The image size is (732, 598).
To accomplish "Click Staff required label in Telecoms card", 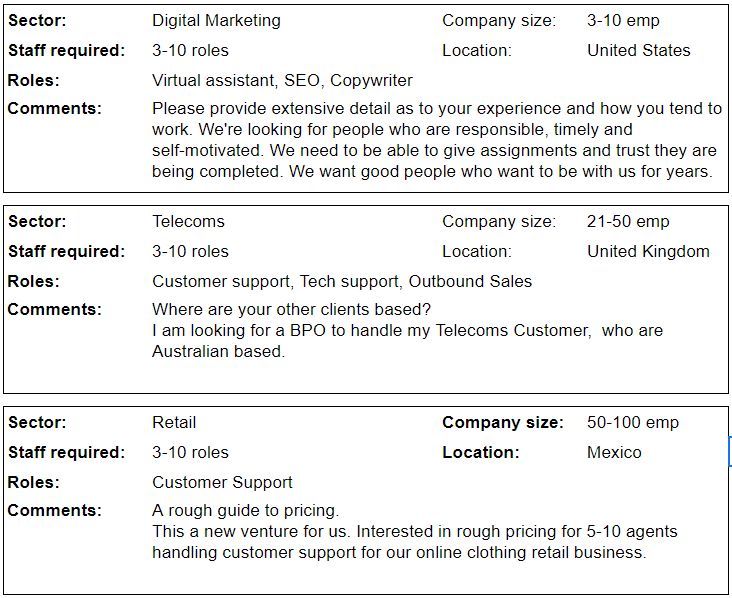I will pyautogui.click(x=67, y=252).
